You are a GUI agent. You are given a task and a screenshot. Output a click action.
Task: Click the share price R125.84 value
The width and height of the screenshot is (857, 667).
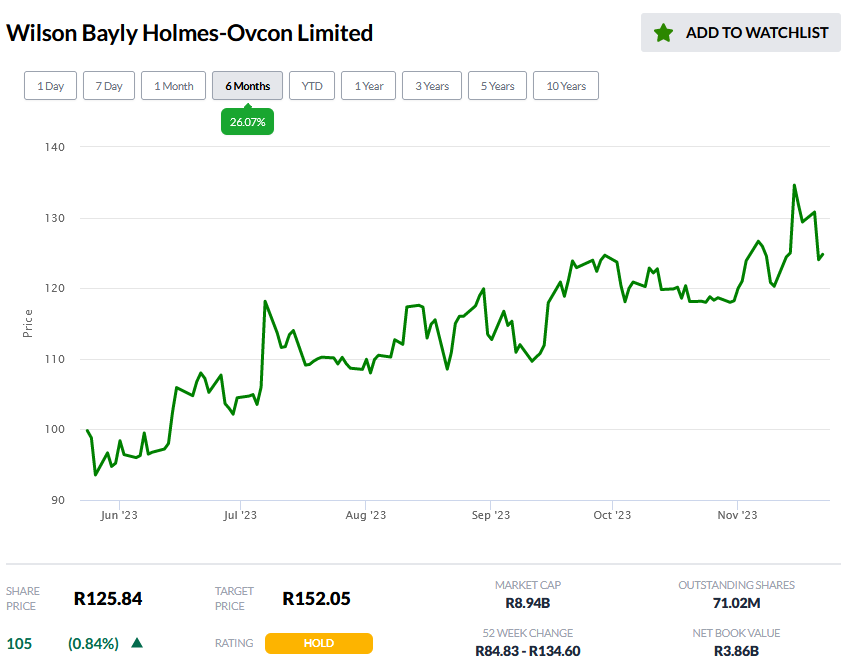click(x=108, y=599)
